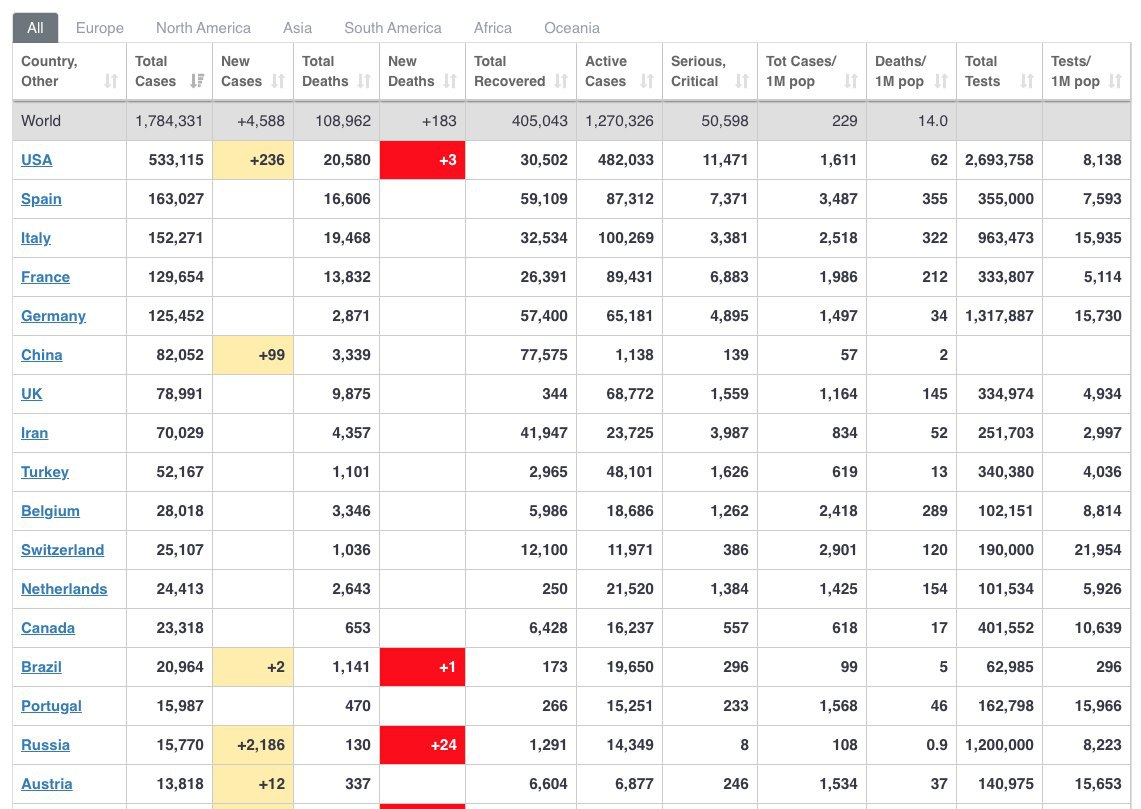Click the Turkey link
1141x809 pixels.
(45, 472)
